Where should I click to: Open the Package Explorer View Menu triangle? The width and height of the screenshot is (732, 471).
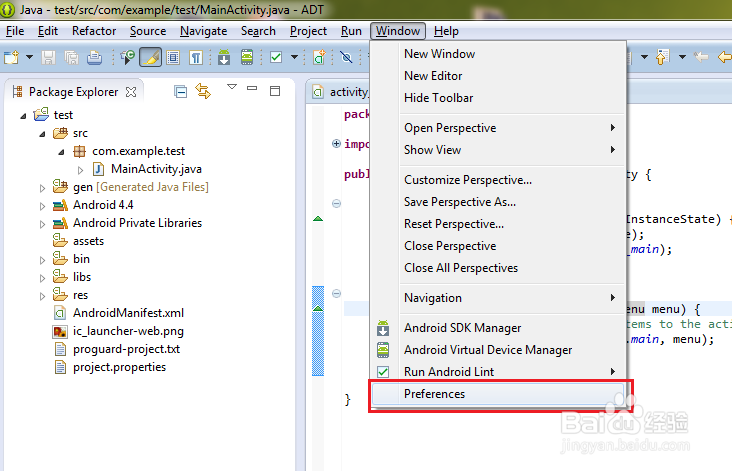coord(232,87)
